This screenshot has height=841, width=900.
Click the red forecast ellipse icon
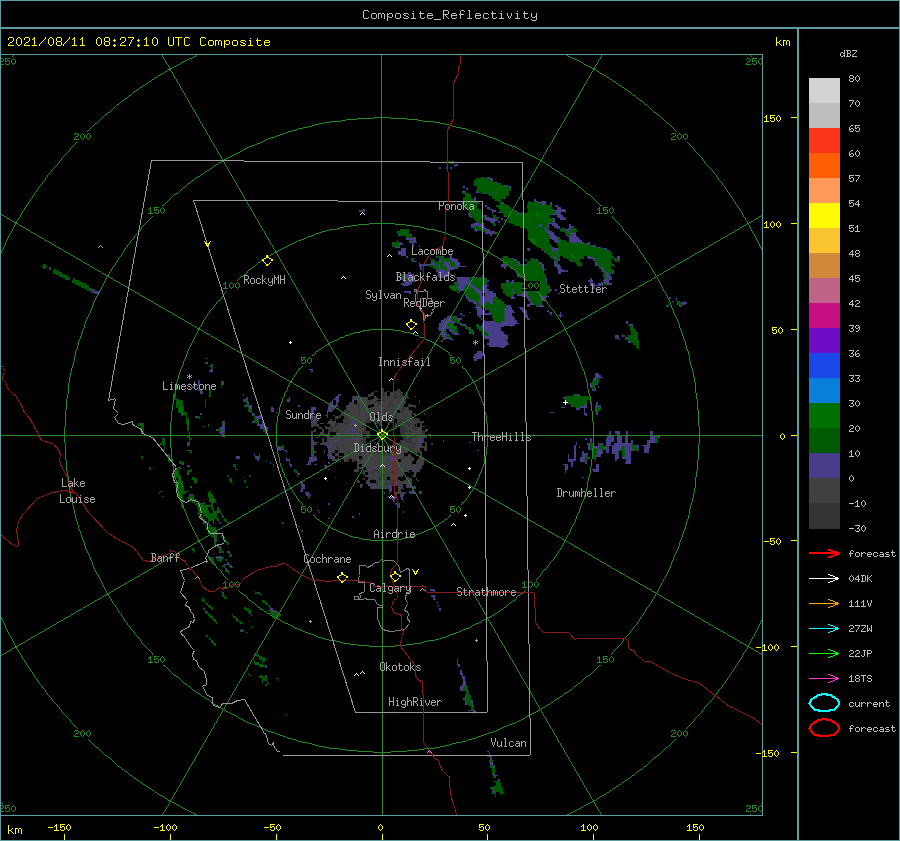point(824,728)
